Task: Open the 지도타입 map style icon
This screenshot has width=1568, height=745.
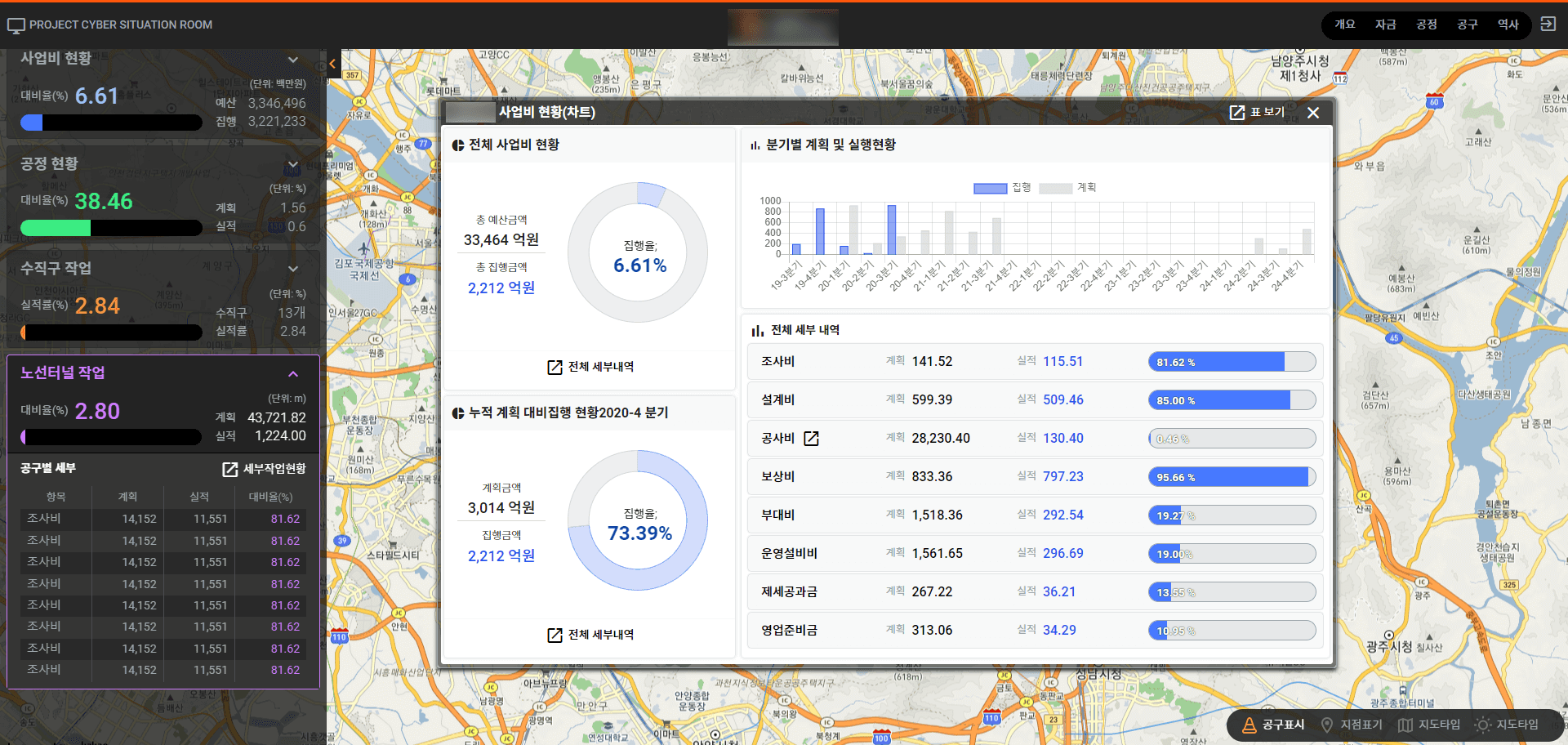Action: (x=1406, y=725)
